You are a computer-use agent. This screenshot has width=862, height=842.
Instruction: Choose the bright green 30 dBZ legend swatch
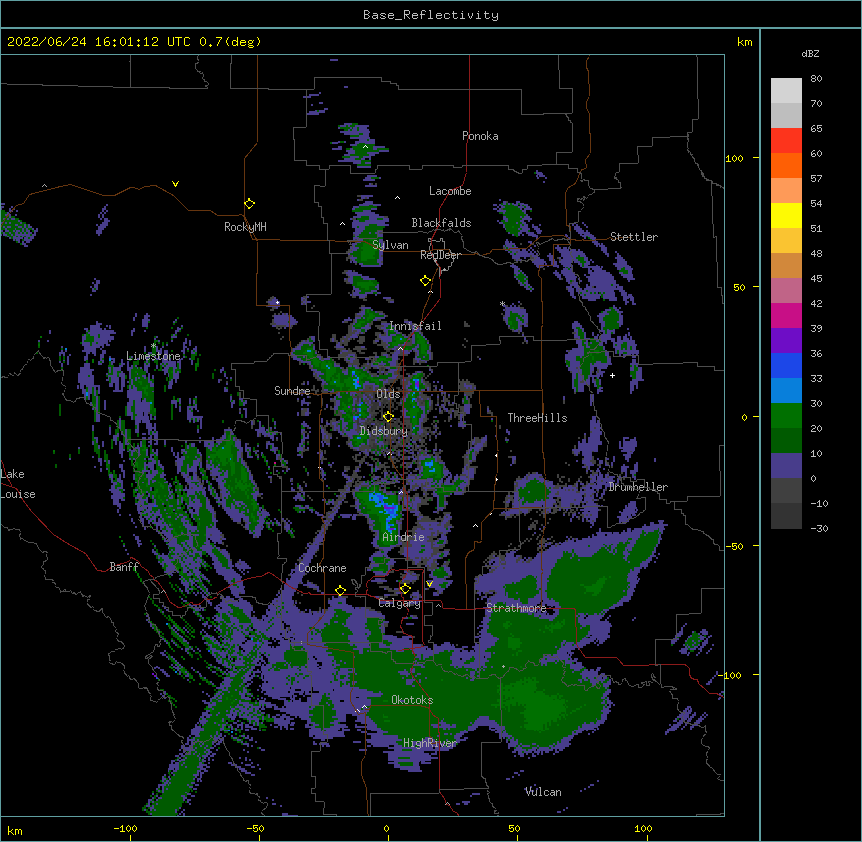pos(786,416)
